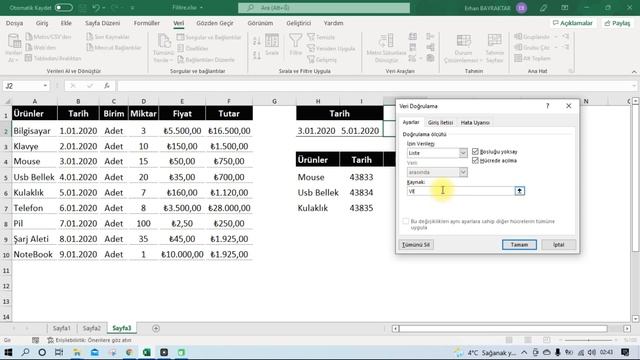Screen dimensions: 640x360
Task: Open the Hata Uyarısı dialog tab
Action: tap(475, 122)
